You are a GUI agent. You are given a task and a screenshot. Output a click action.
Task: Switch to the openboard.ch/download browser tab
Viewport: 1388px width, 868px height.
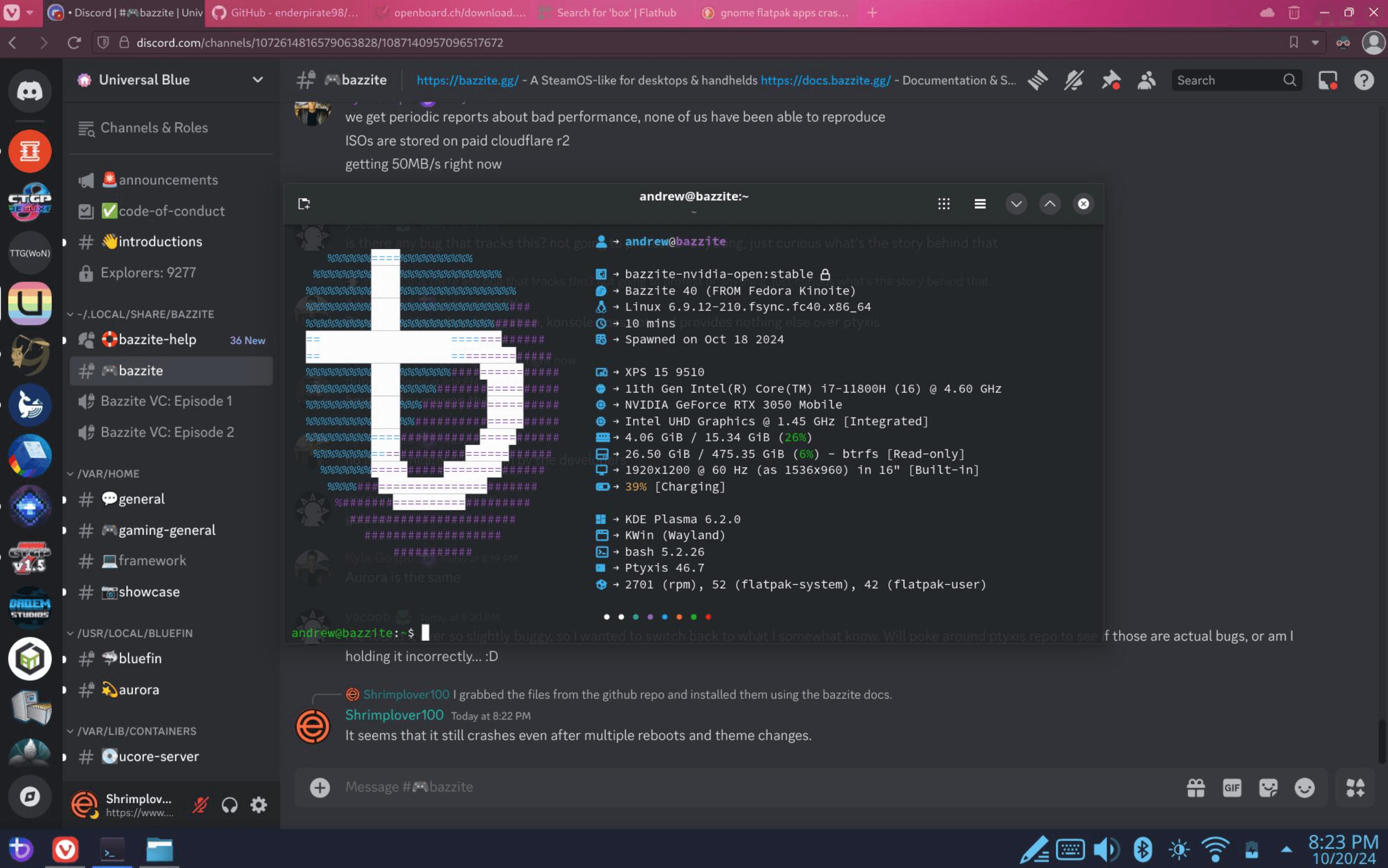pos(450,13)
